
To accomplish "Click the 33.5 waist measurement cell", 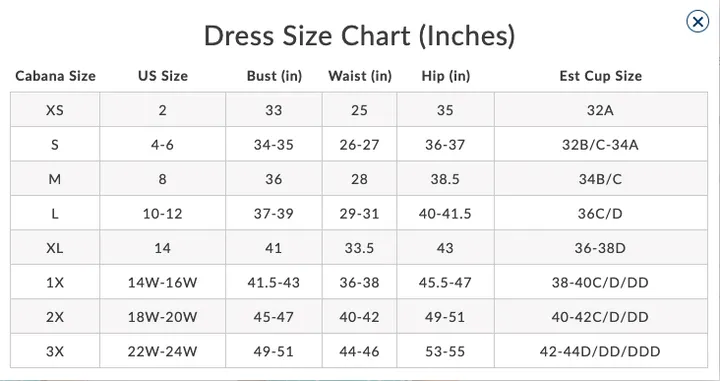I will click(360, 247).
